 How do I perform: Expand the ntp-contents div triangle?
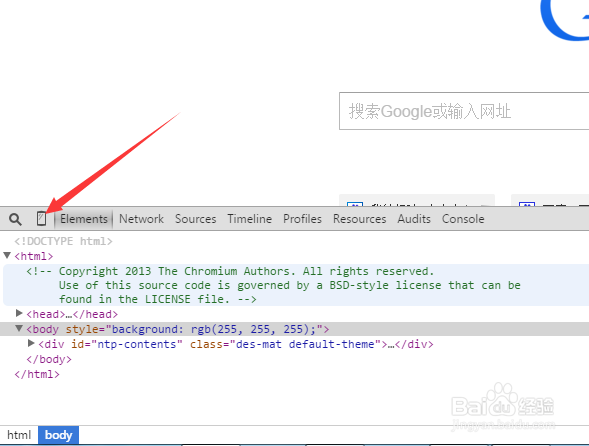31,343
